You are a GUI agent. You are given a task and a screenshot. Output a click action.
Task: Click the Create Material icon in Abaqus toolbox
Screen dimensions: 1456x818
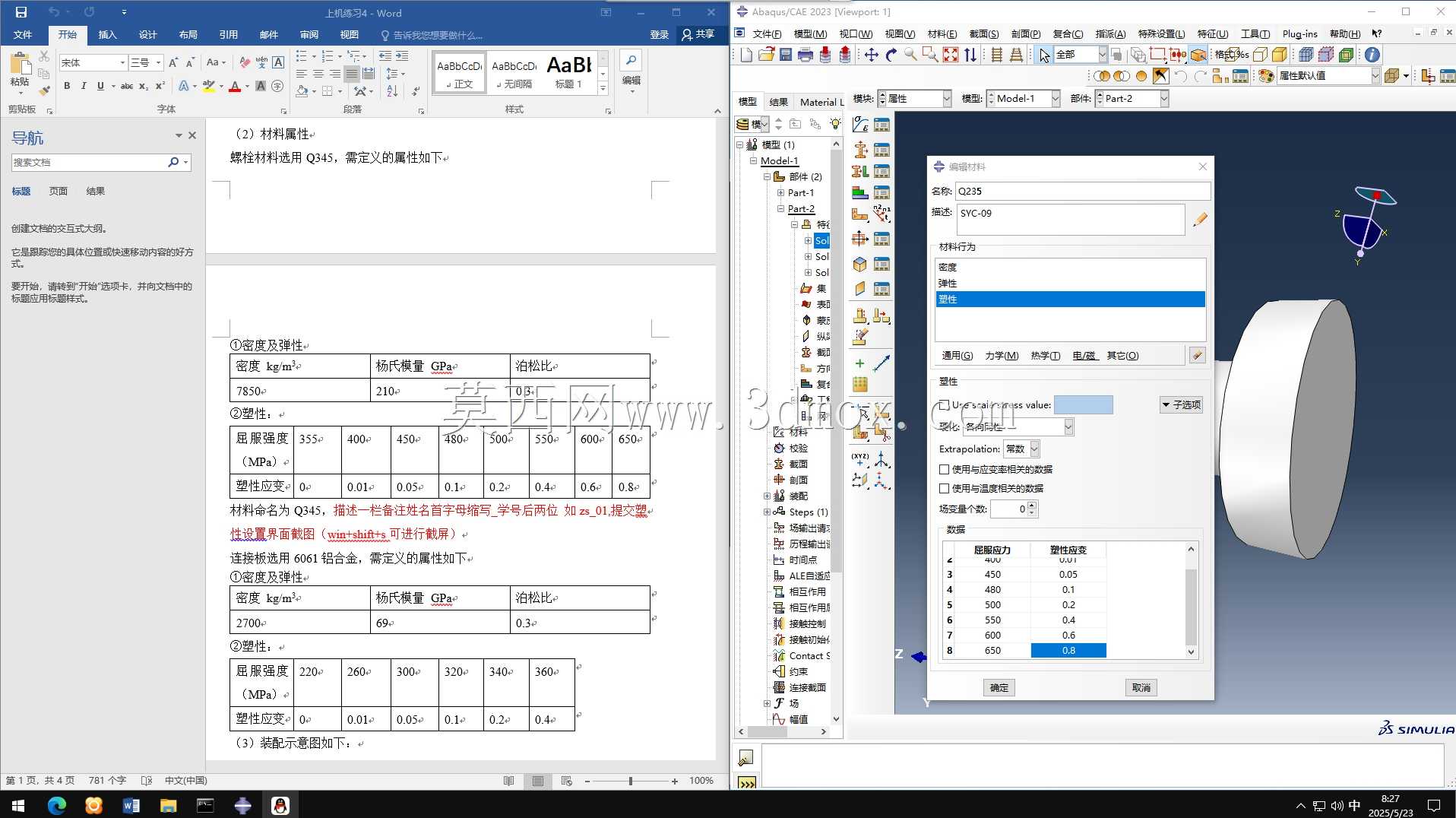[860, 125]
